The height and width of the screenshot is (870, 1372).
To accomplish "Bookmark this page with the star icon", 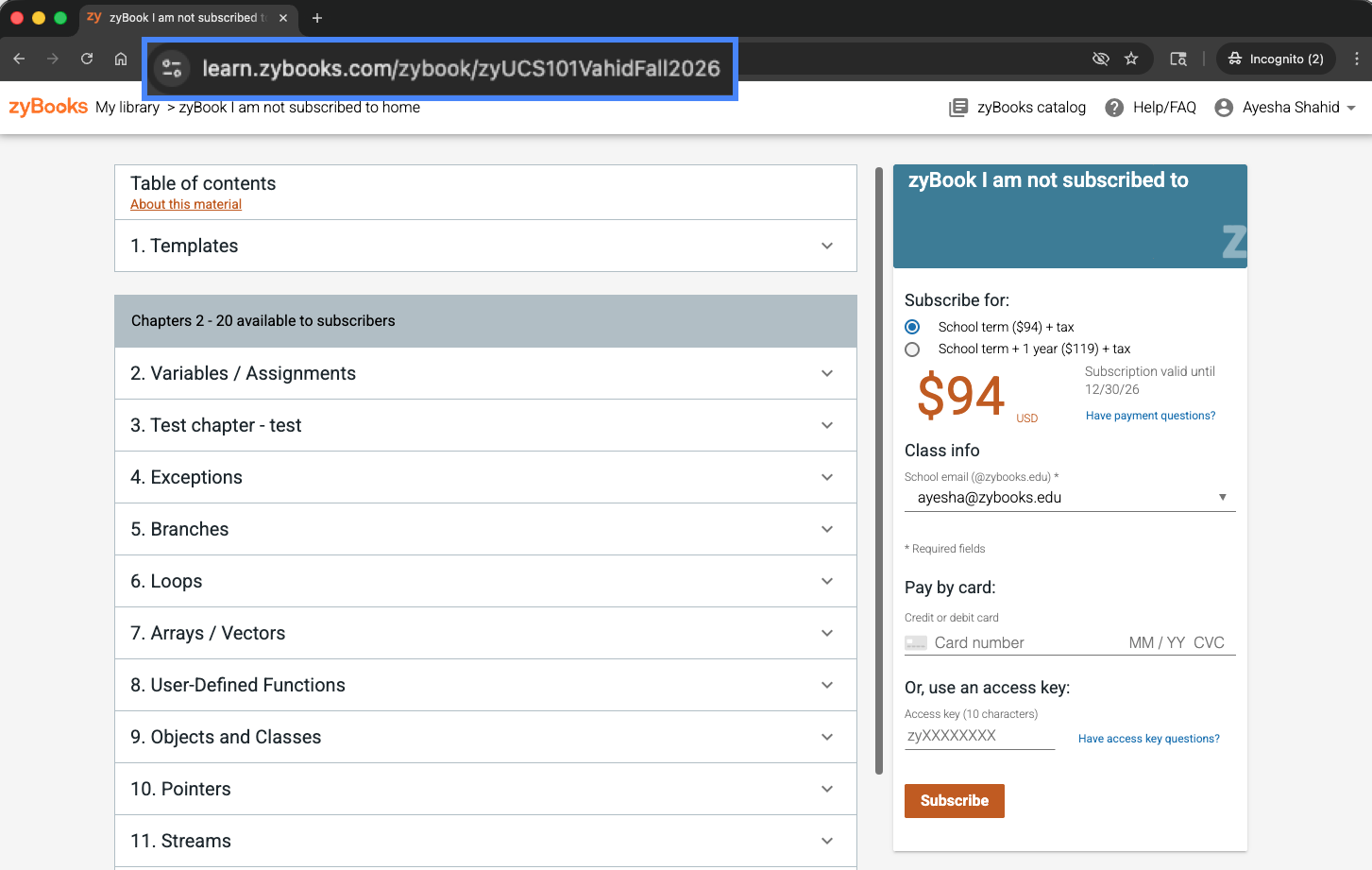I will pos(1131,59).
